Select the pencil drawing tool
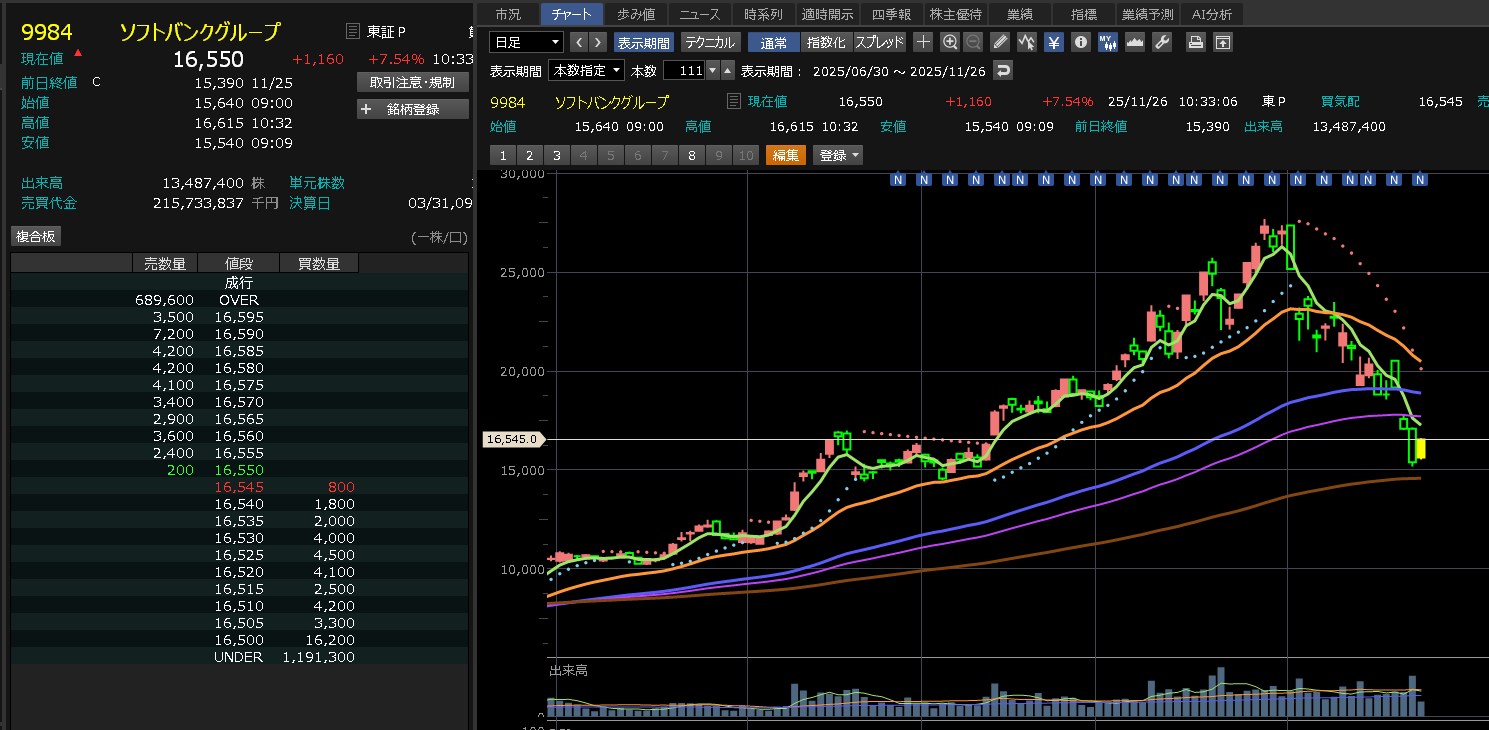 pos(1000,42)
